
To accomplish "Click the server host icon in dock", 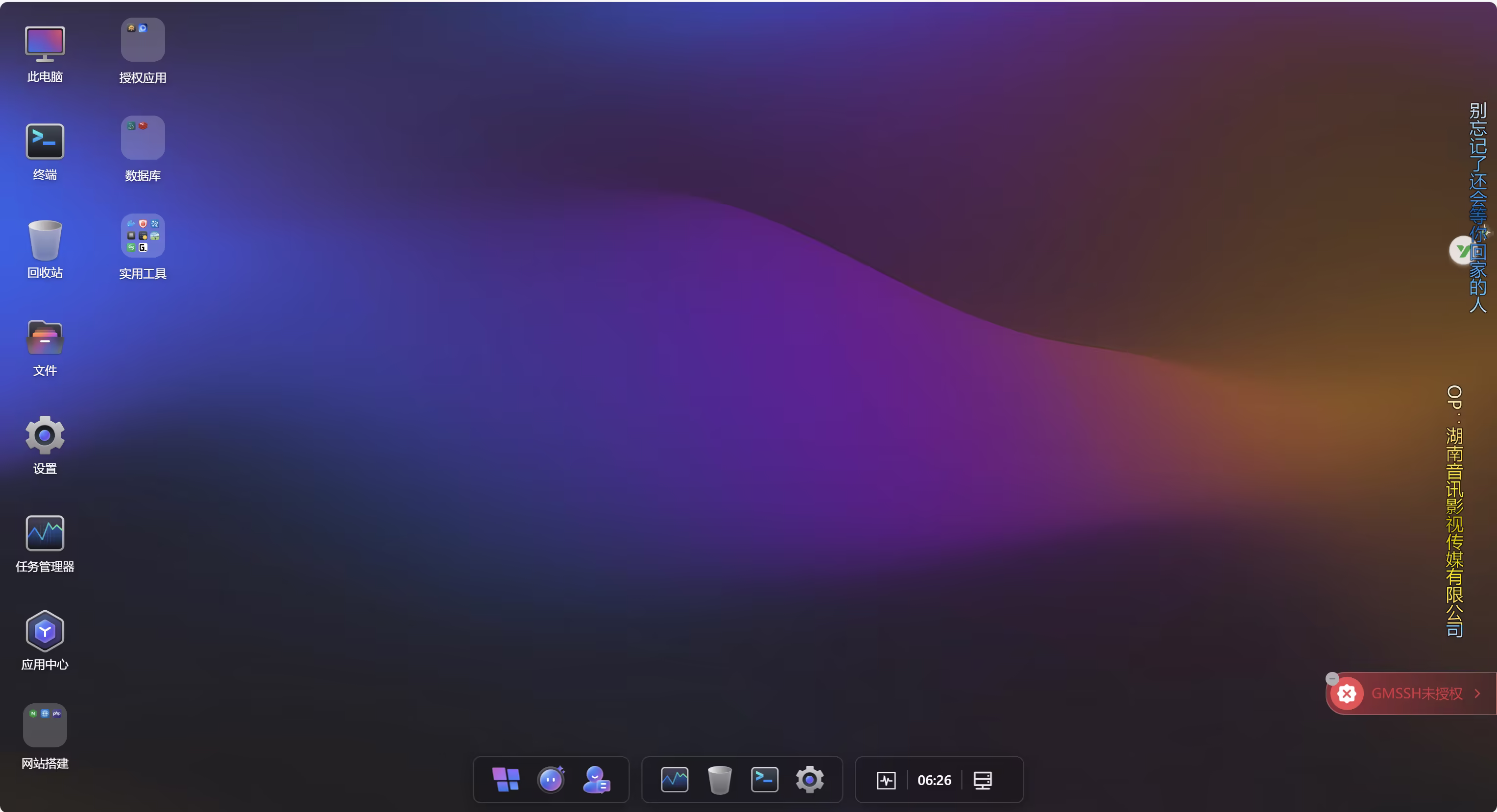I will (x=982, y=780).
